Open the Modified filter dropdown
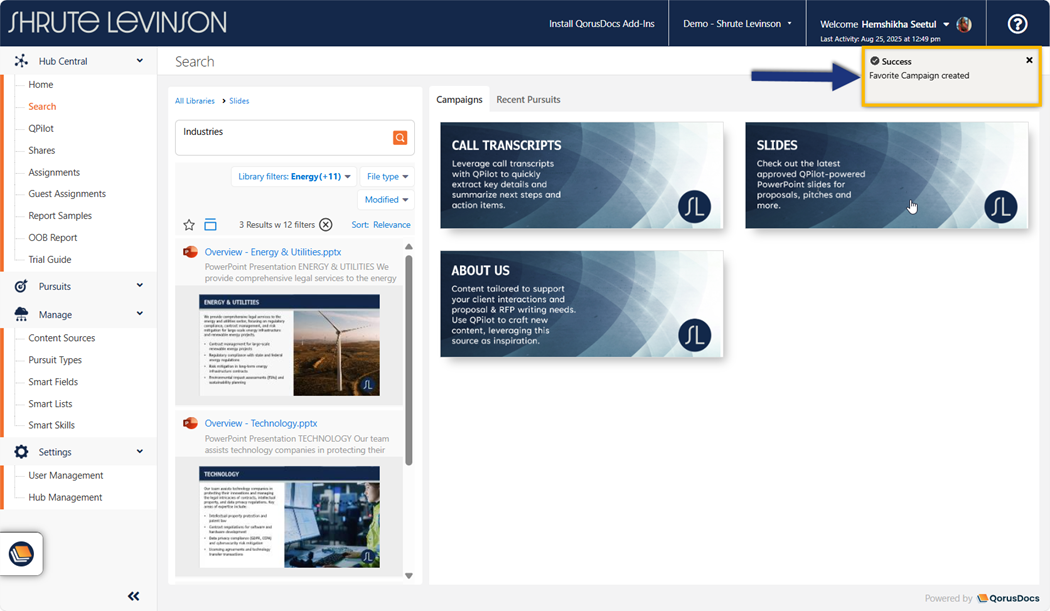 point(386,200)
